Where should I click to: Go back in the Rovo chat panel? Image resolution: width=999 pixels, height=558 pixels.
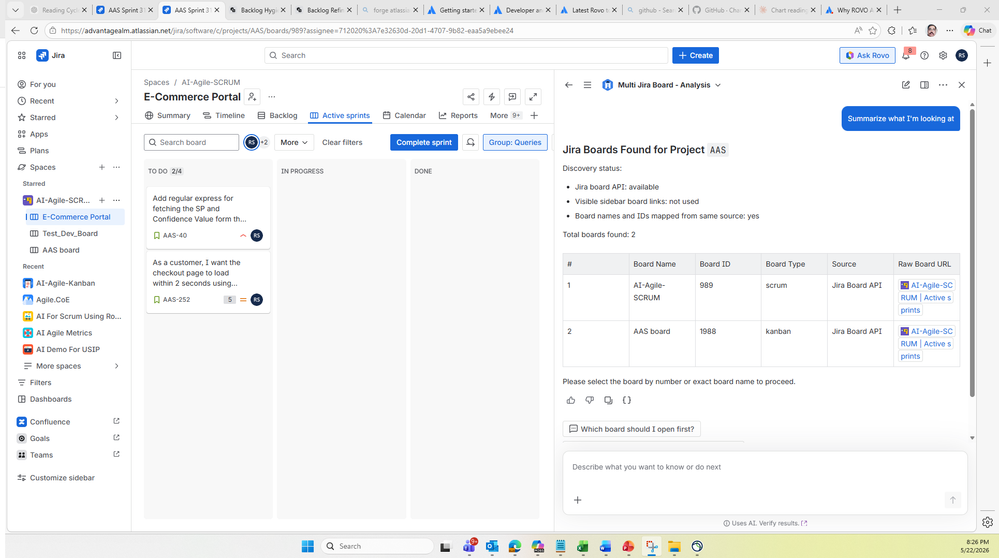coord(568,85)
